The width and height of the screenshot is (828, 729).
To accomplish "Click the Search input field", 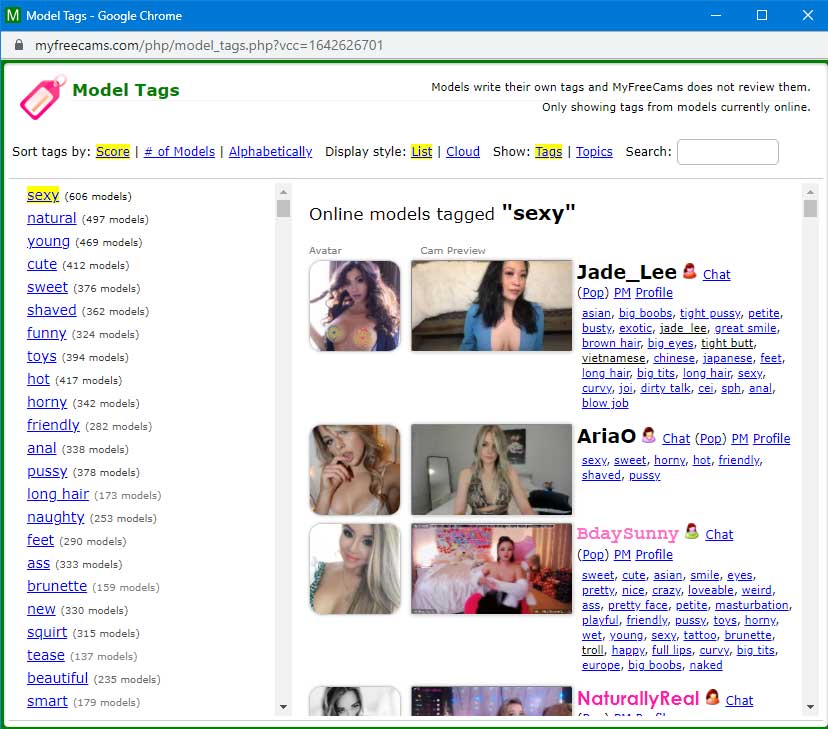I will (727, 152).
